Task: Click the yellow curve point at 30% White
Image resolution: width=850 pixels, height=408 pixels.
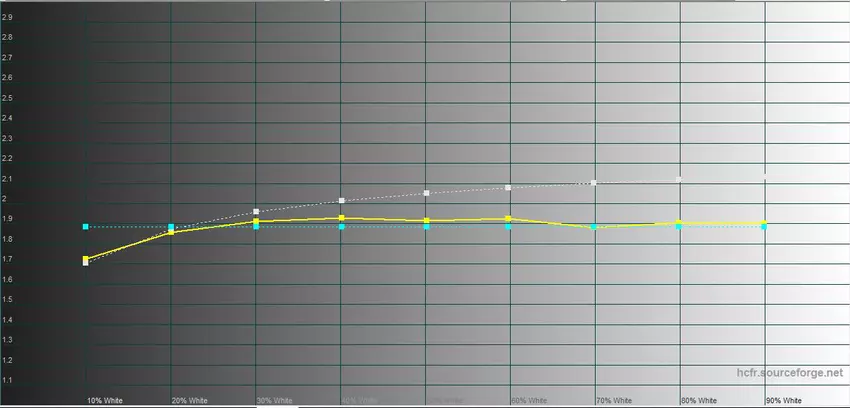Action: click(257, 221)
